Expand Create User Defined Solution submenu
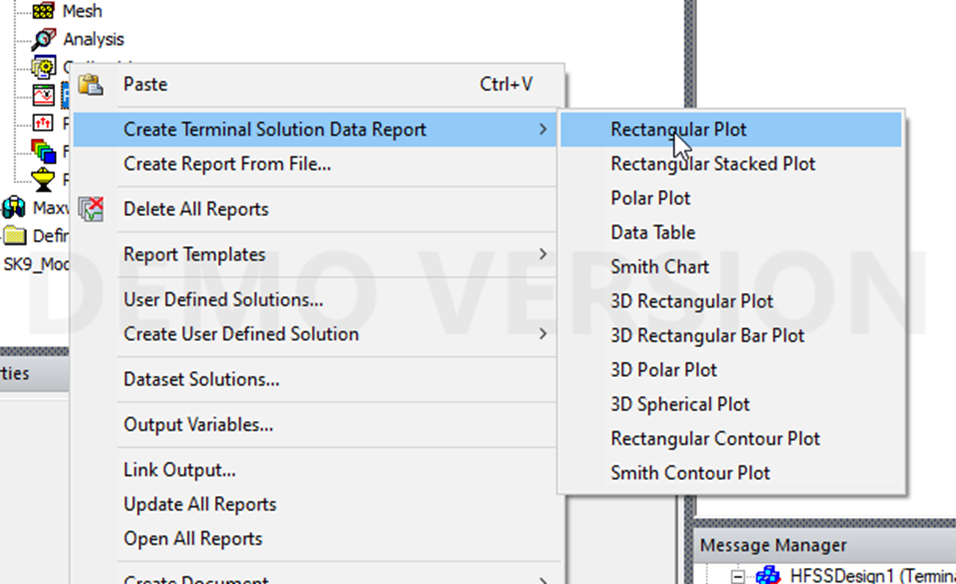Image resolution: width=956 pixels, height=584 pixels. pos(543,333)
